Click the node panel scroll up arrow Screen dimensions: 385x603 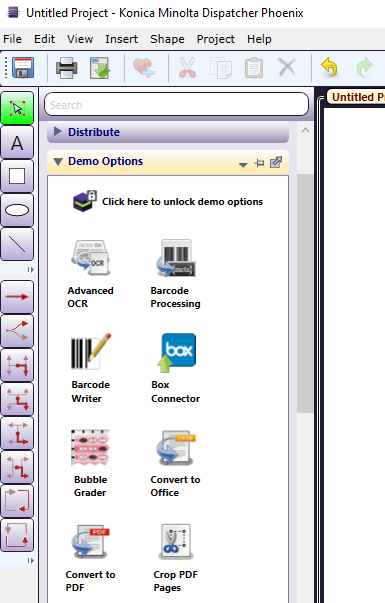pyautogui.click(x=305, y=130)
